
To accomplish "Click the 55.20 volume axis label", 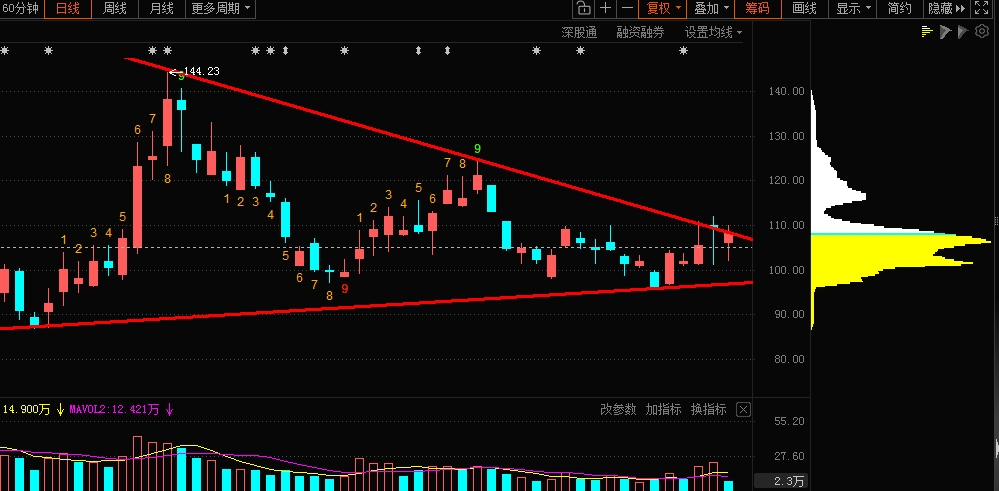I will 790,421.
